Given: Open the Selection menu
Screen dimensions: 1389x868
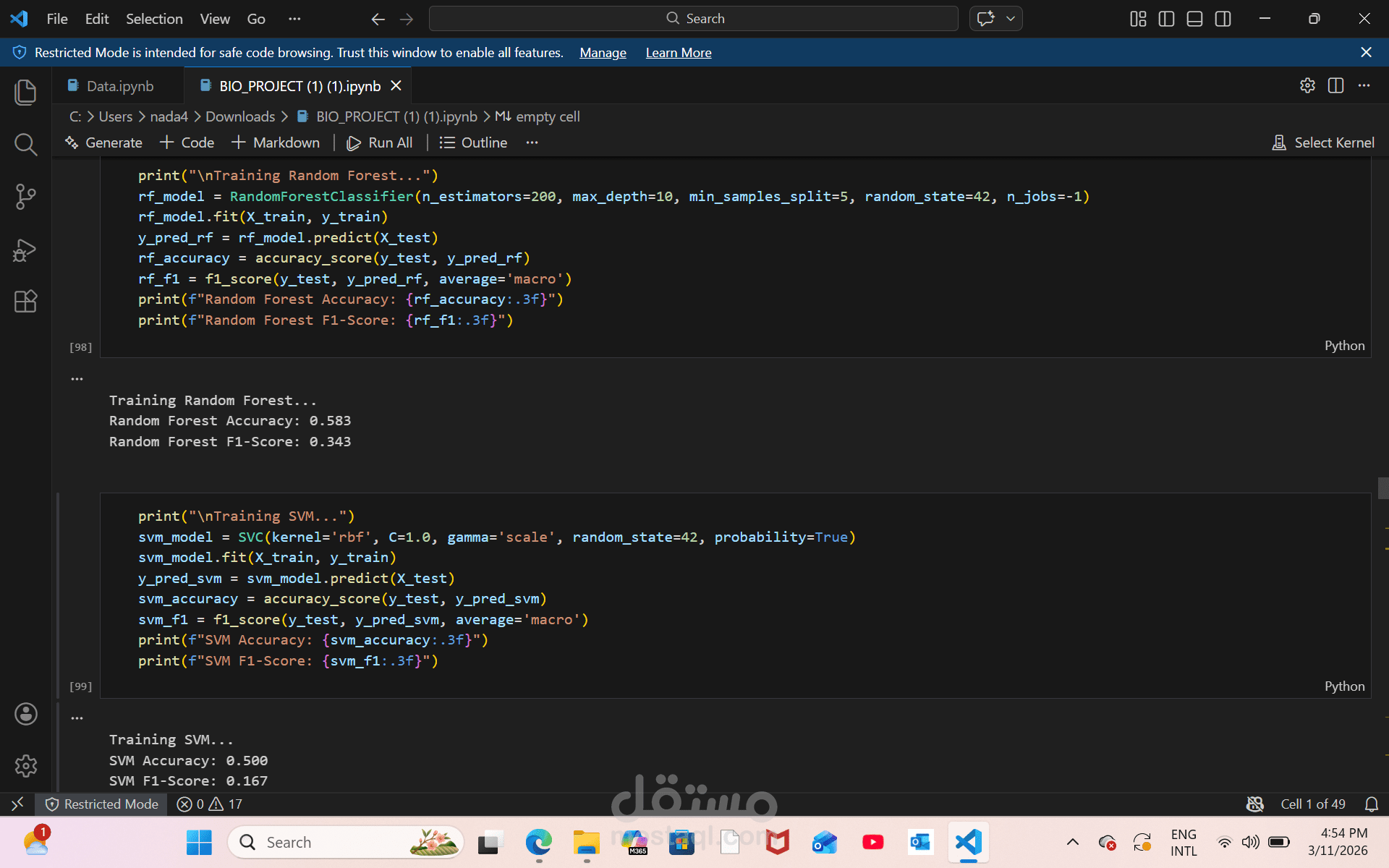Looking at the screenshot, I should (154, 19).
